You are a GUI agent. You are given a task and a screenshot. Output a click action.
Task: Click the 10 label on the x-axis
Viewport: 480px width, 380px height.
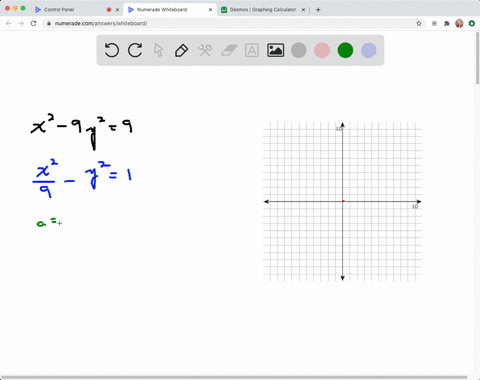click(415, 207)
